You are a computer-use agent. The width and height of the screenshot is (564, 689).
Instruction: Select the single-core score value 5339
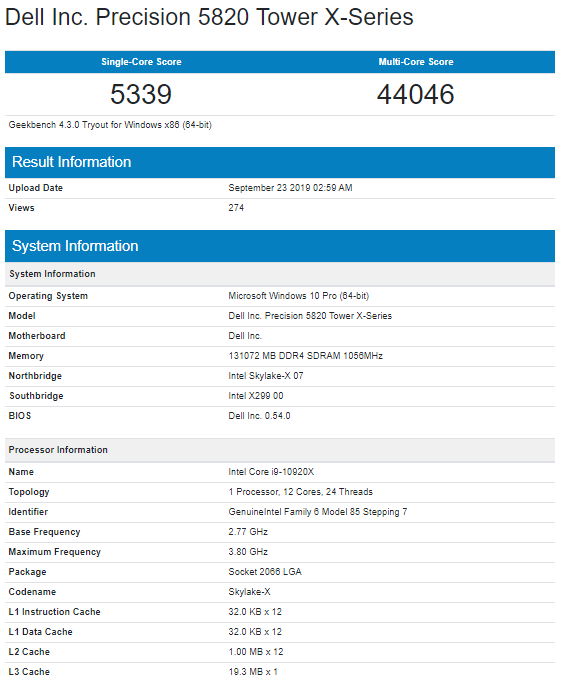coord(141,94)
